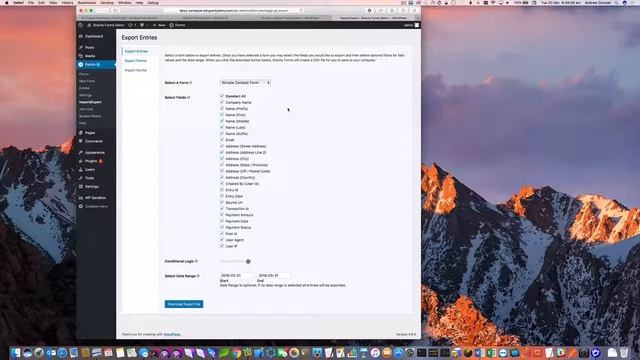Image resolution: width=640 pixels, height=360 pixels.
Task: Open Google Chrome in the Dock
Action: pos(236,353)
